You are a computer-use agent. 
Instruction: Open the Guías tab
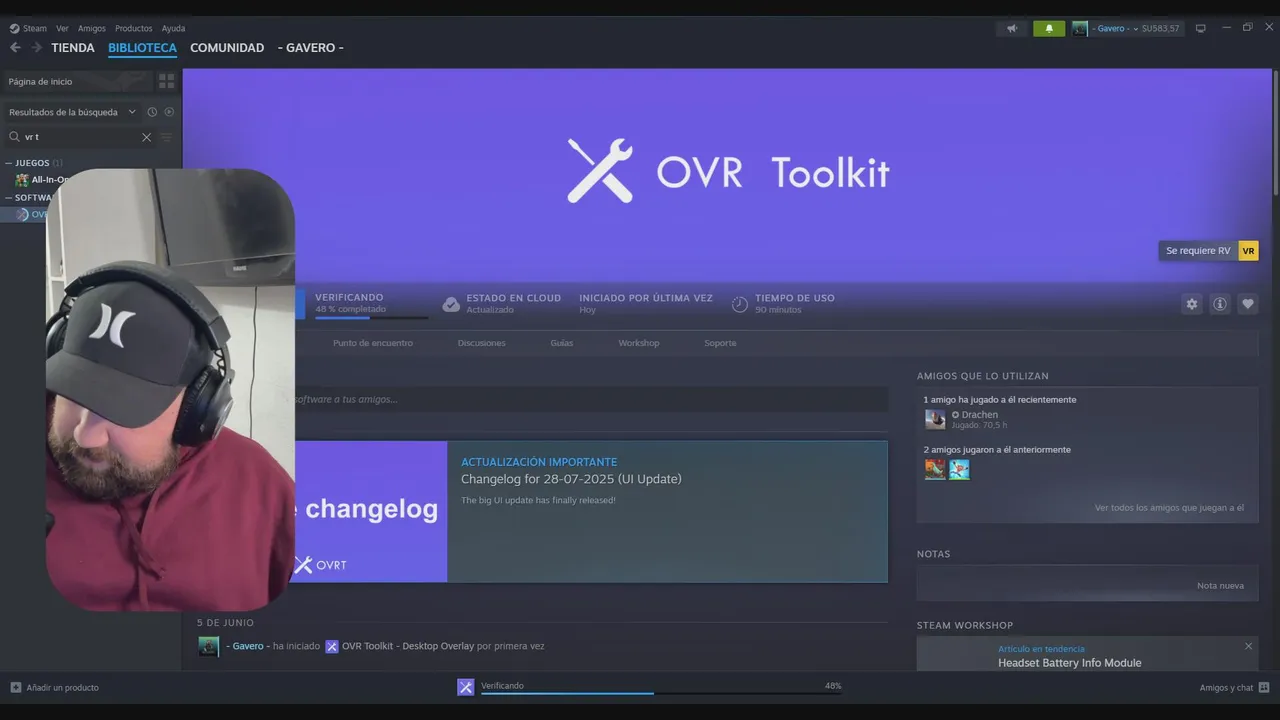(x=562, y=343)
